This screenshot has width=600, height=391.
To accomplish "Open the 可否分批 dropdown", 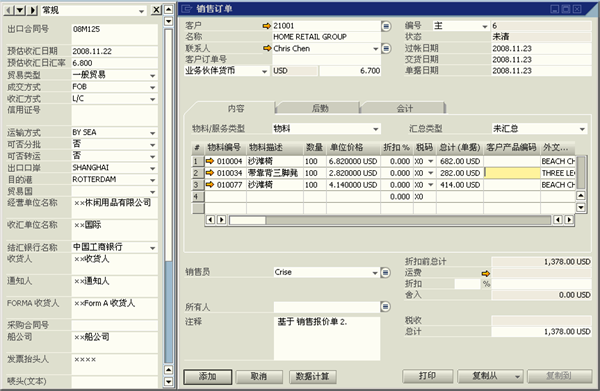I will click(153, 145).
